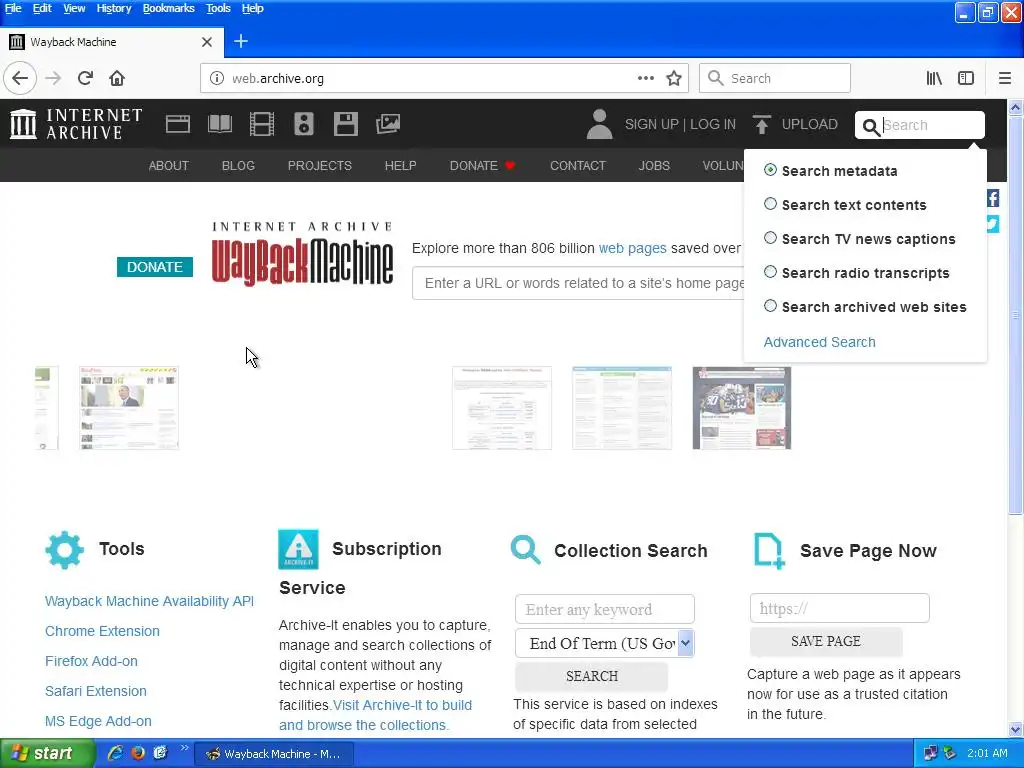Open the Software floppy disk icon
The height and width of the screenshot is (768, 1024).
[345, 124]
